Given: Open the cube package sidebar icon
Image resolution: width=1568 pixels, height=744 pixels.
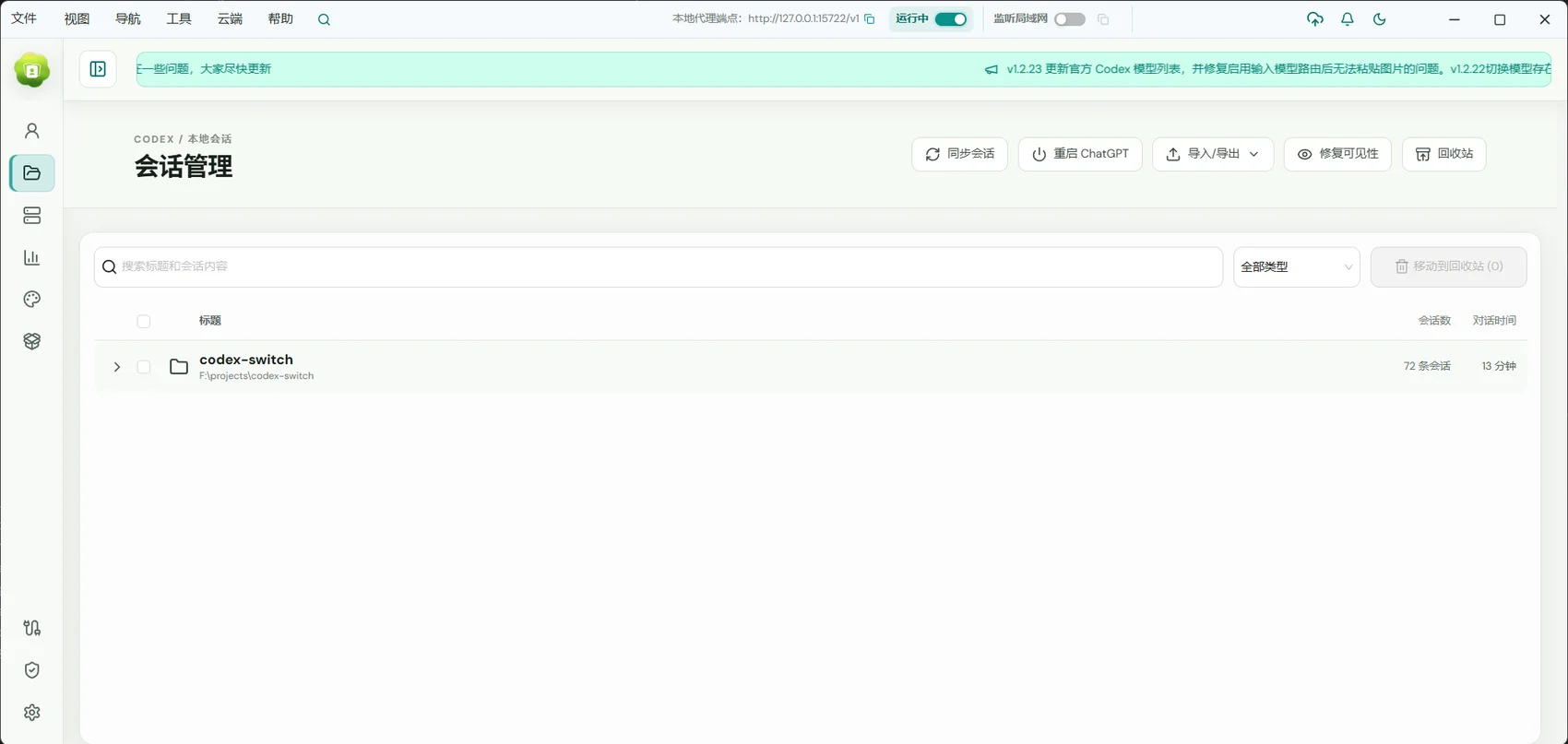Looking at the screenshot, I should coord(31,341).
